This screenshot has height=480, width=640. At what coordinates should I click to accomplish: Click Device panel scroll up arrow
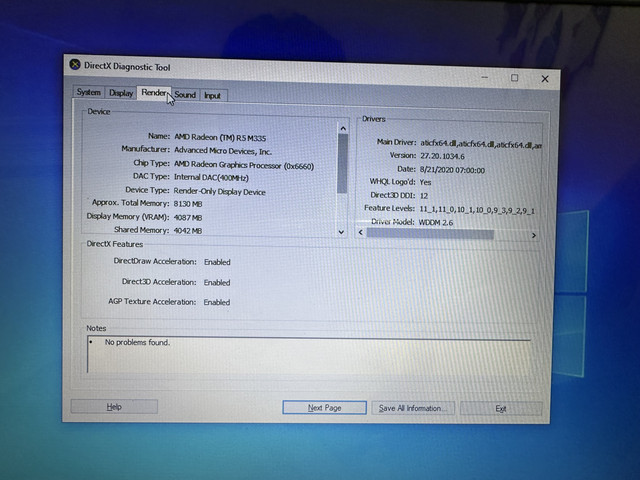343,129
